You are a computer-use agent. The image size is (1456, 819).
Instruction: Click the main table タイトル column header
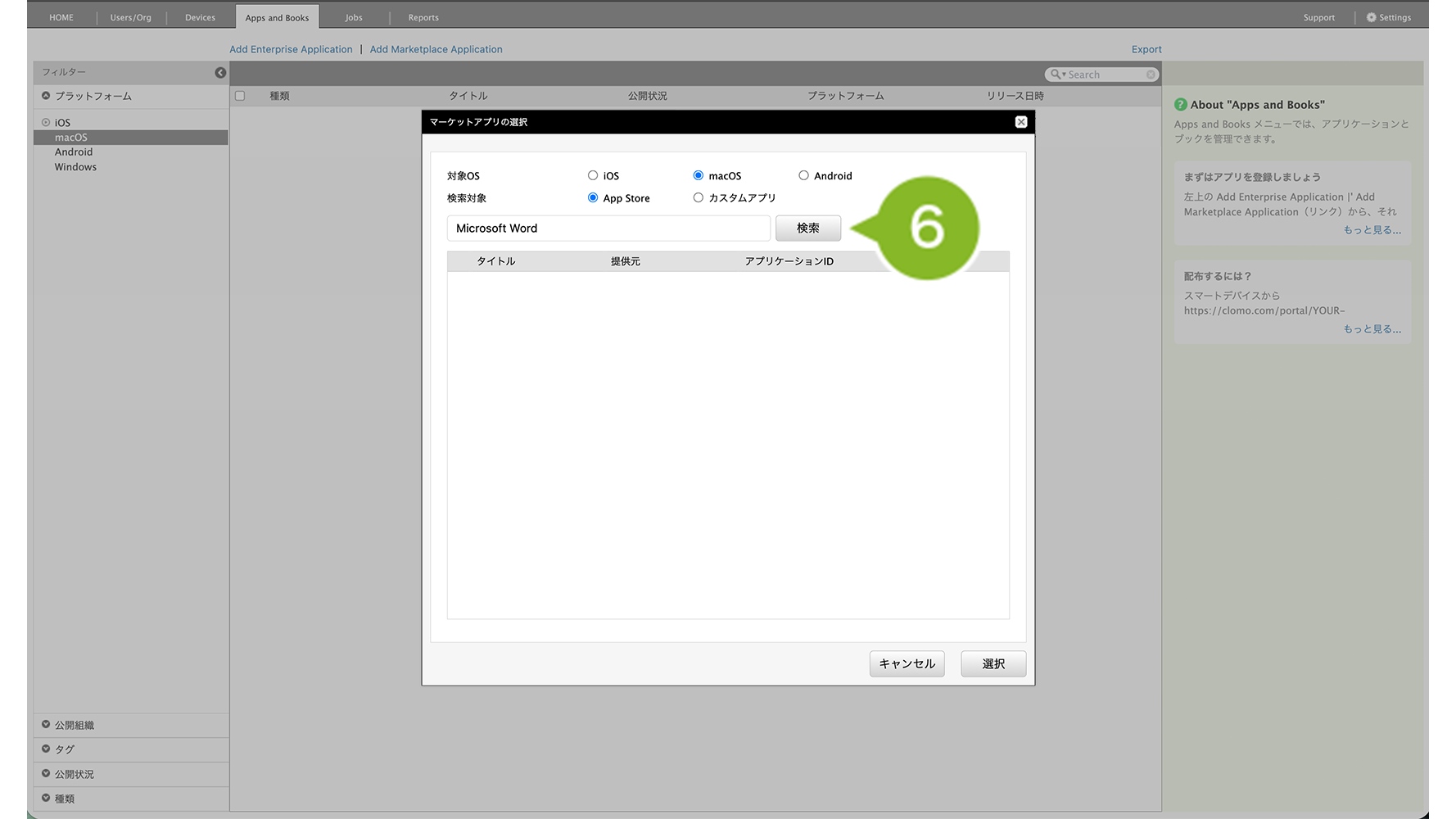click(x=468, y=96)
